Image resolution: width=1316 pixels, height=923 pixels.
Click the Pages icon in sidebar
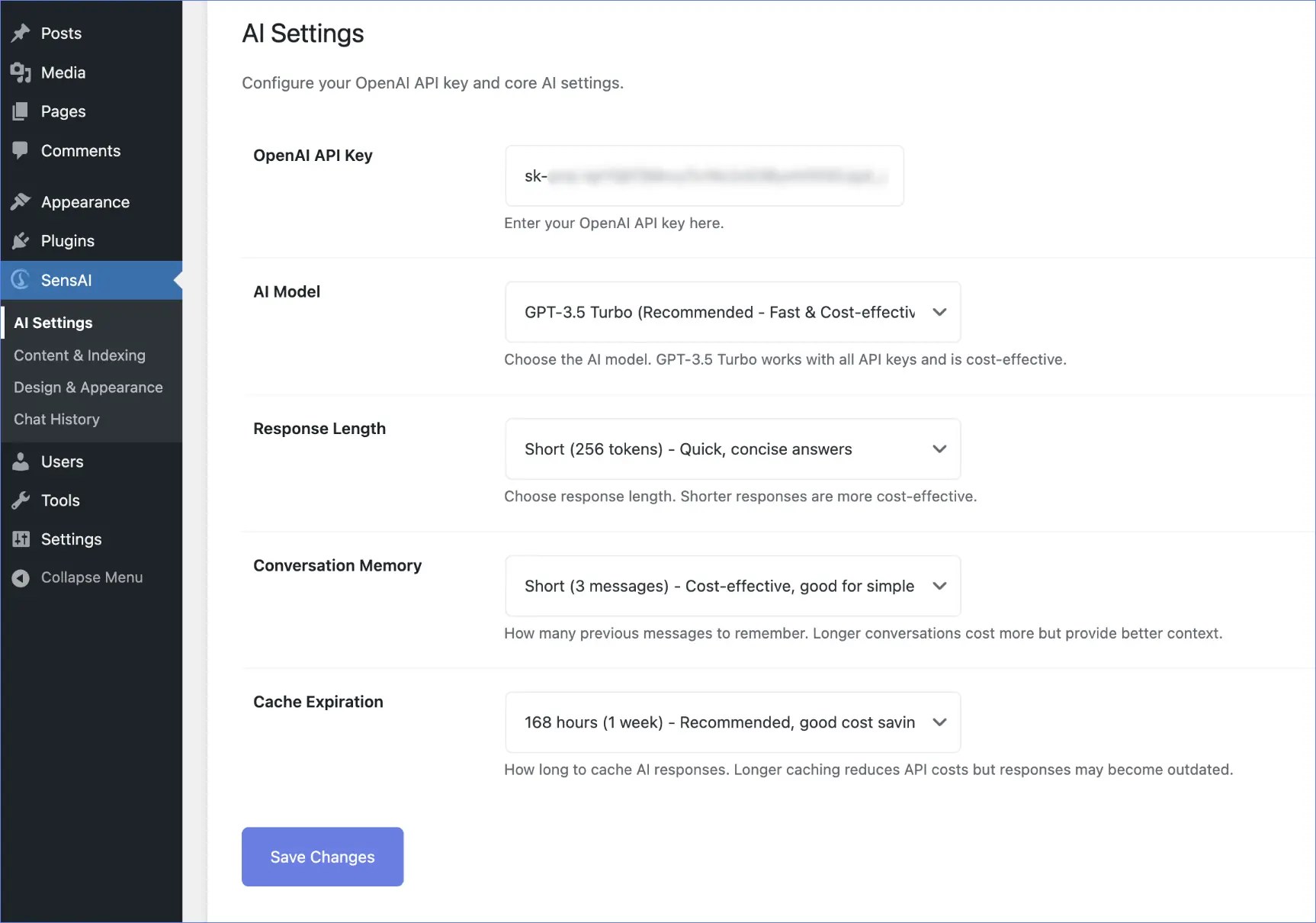point(21,111)
